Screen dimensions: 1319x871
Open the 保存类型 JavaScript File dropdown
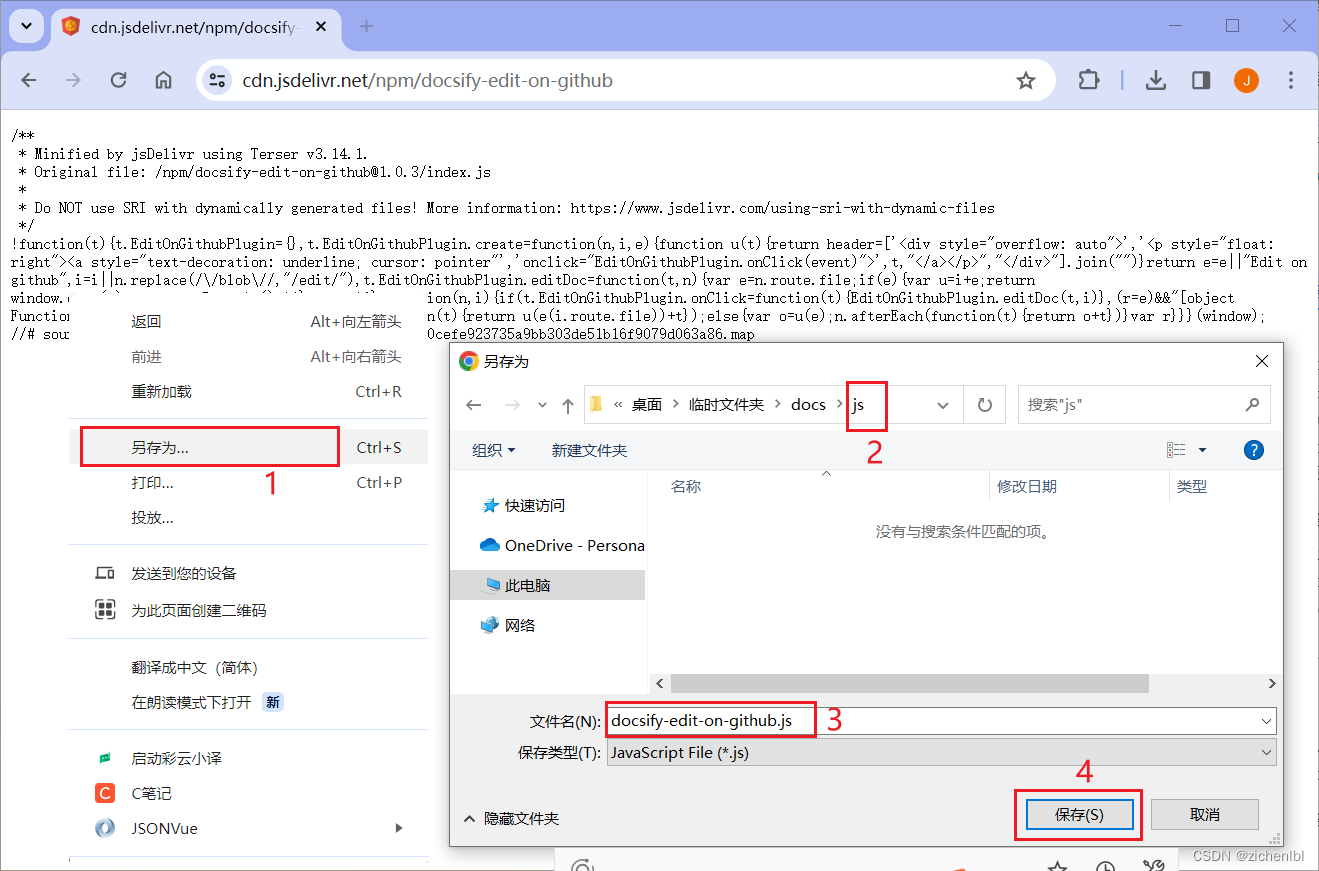[941, 753]
